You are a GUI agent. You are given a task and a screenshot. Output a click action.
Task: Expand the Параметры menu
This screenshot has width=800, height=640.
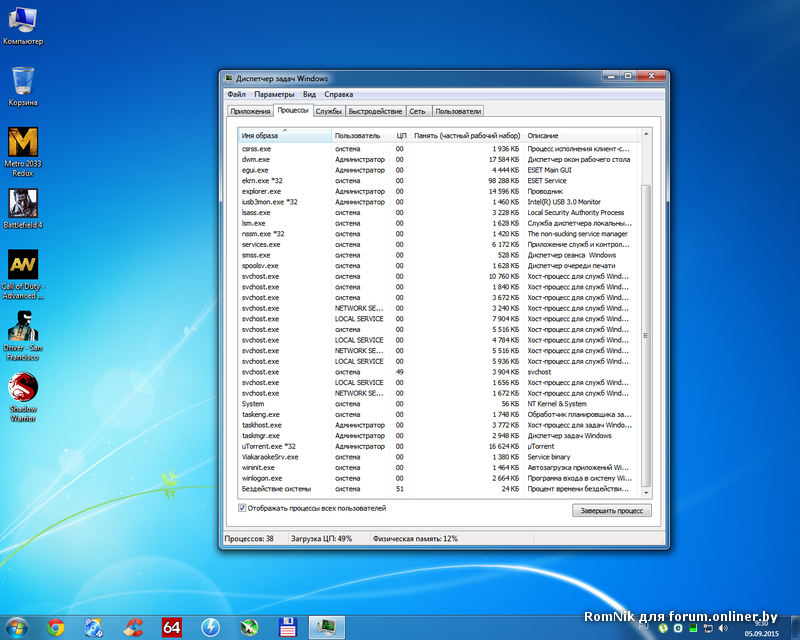click(x=274, y=94)
